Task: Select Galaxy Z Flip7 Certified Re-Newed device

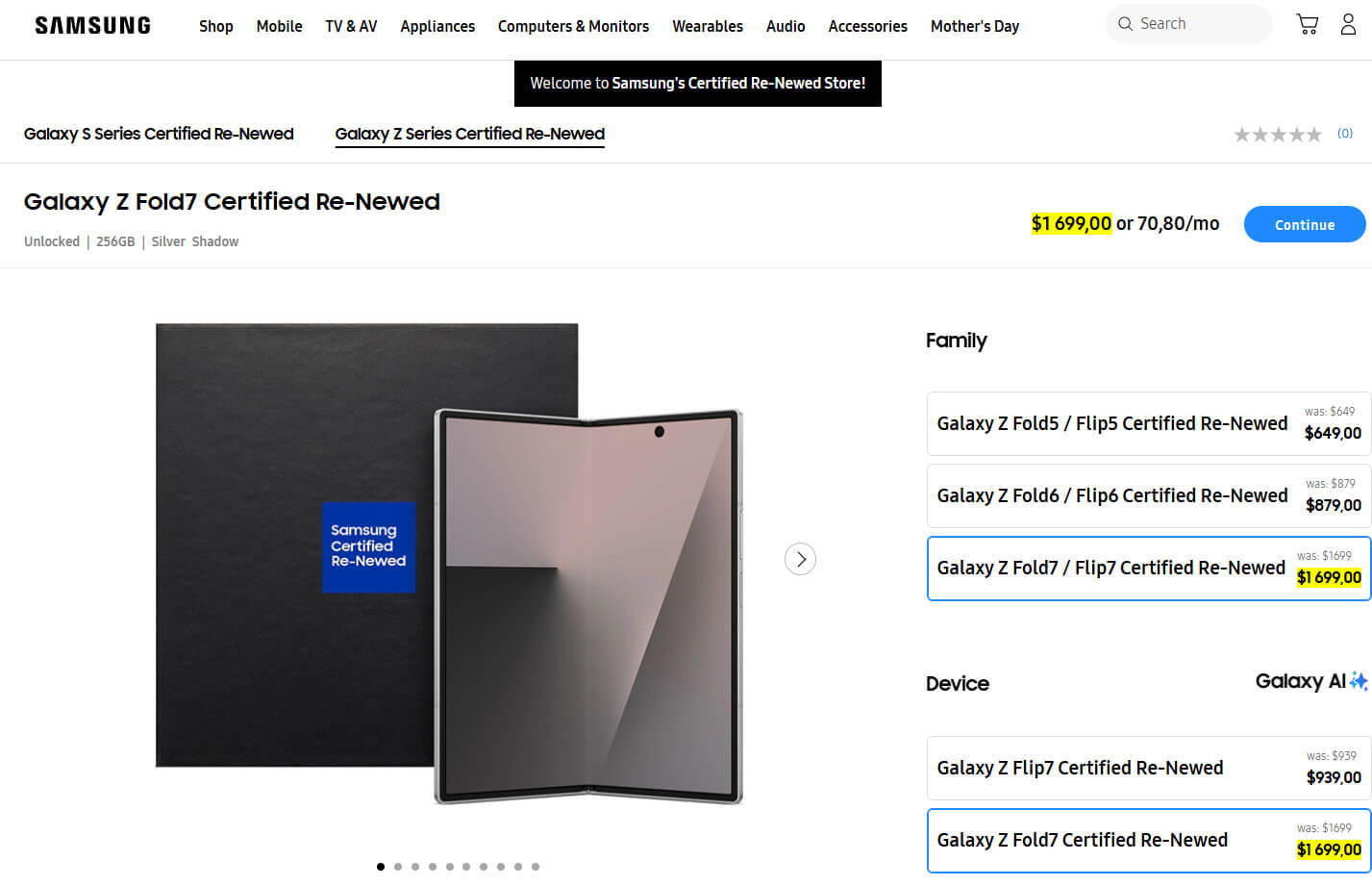Action: (1148, 768)
